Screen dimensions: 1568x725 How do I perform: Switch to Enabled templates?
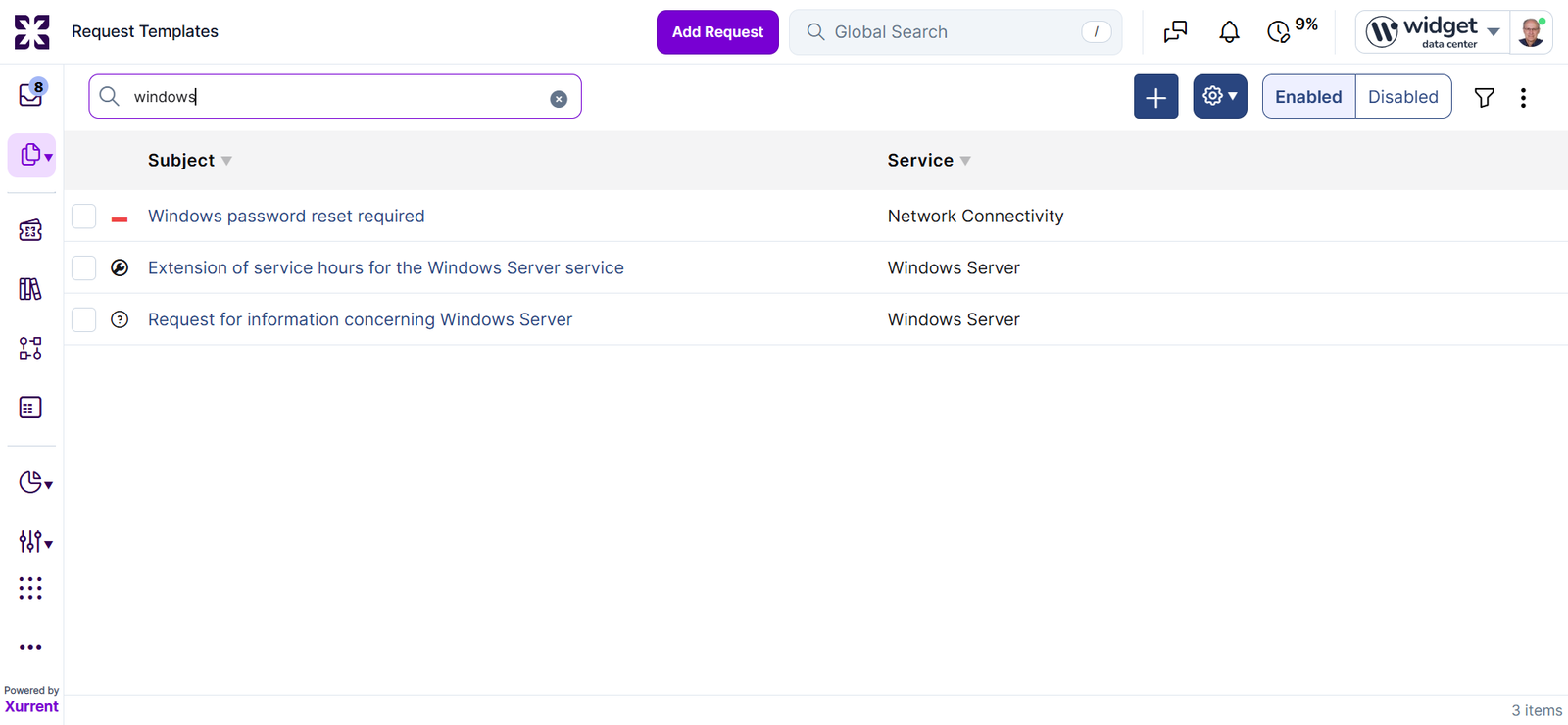pyautogui.click(x=1308, y=97)
